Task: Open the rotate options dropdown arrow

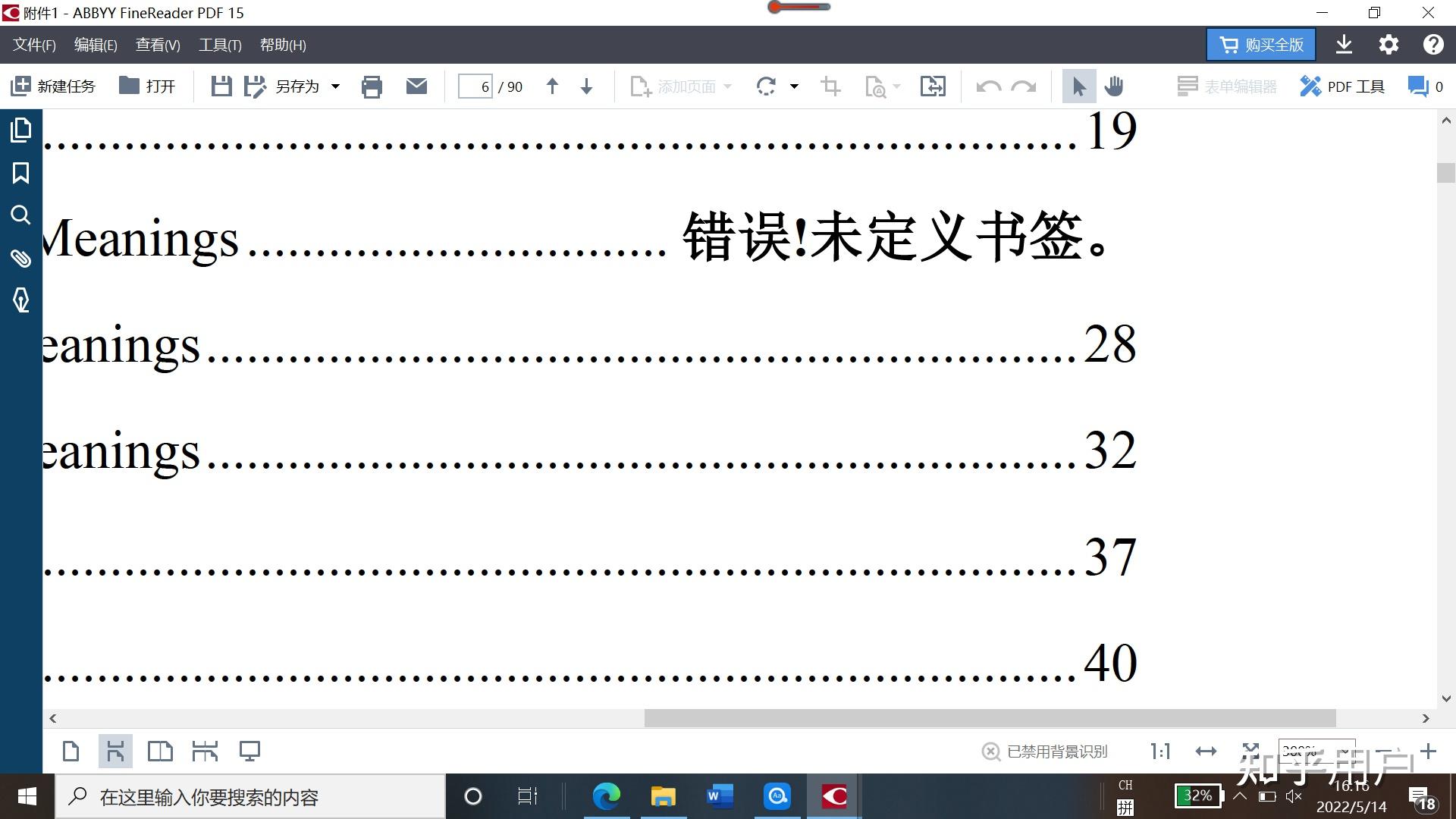Action: click(794, 86)
